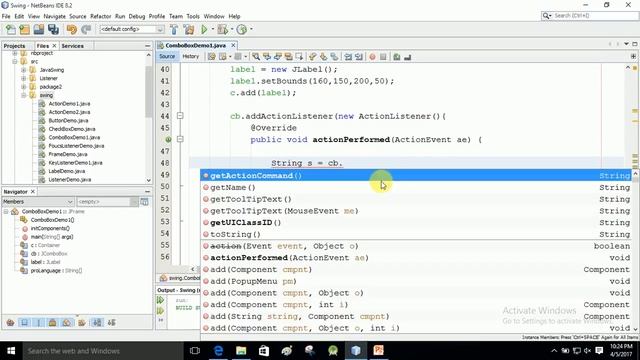Run the project with green play icon
Viewport: 640px width, 360px height.
[204, 29]
